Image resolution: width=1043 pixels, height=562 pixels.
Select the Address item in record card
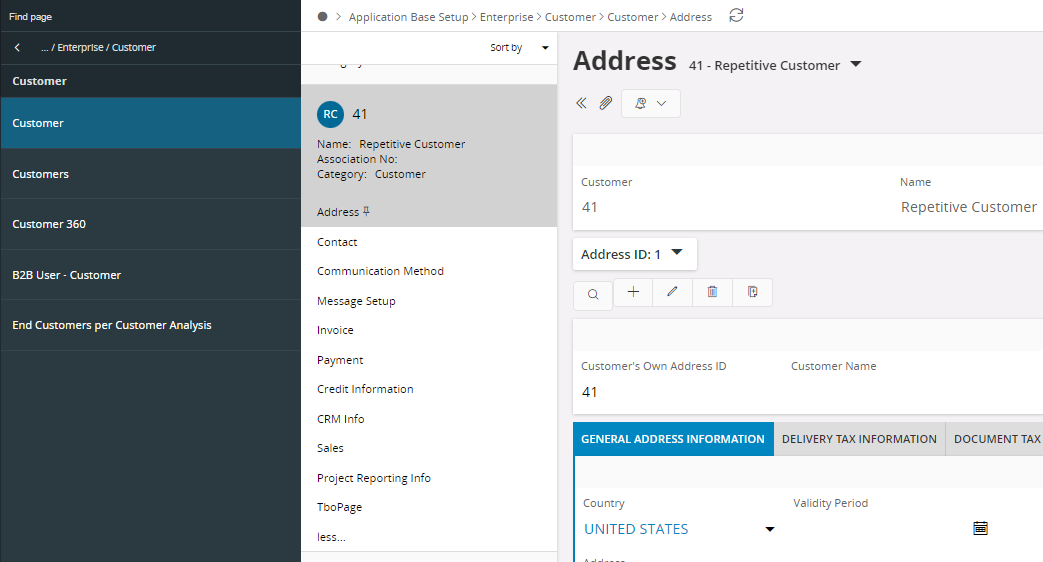click(x=338, y=212)
